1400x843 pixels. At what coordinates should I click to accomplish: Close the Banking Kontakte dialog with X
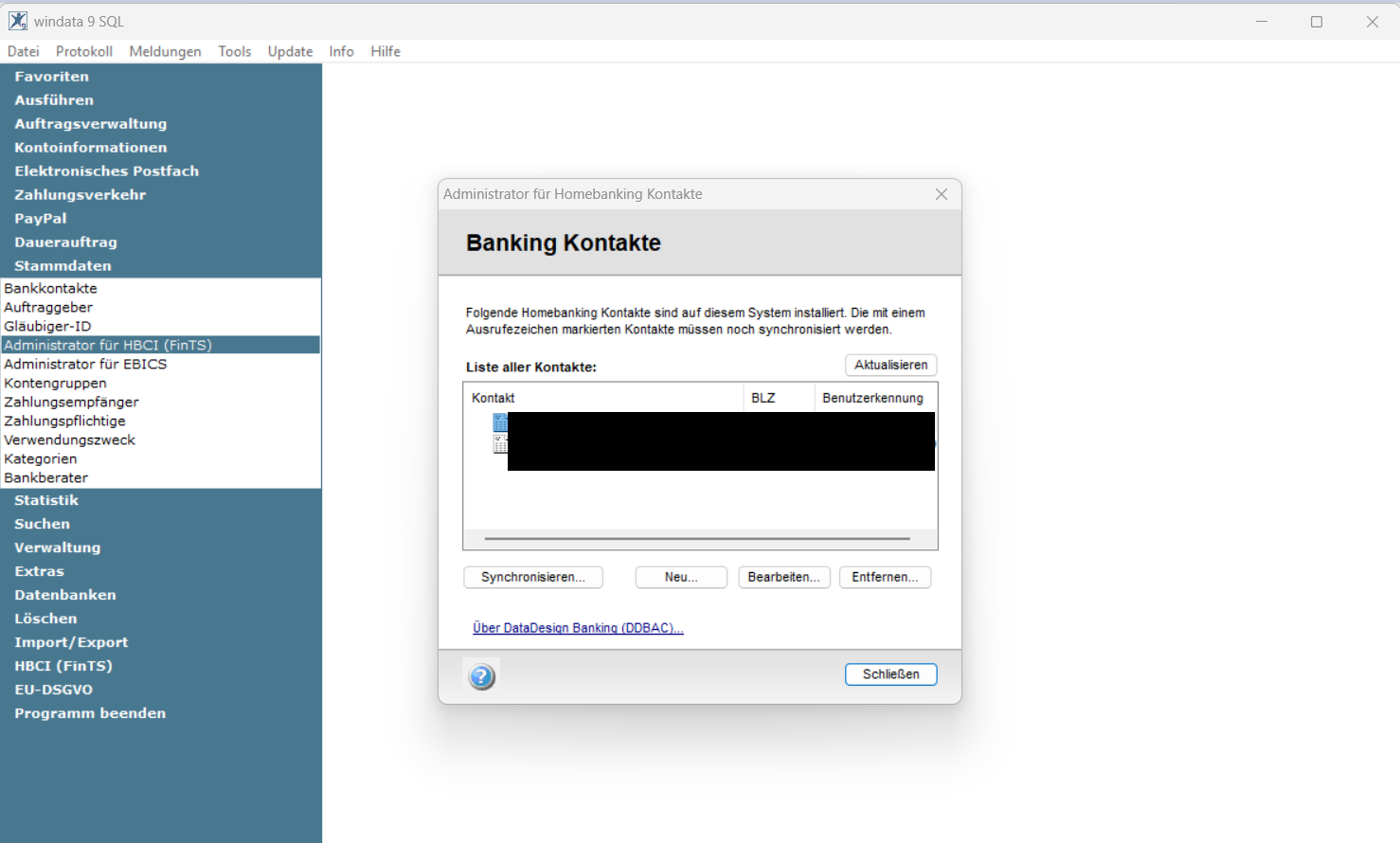[x=942, y=194]
